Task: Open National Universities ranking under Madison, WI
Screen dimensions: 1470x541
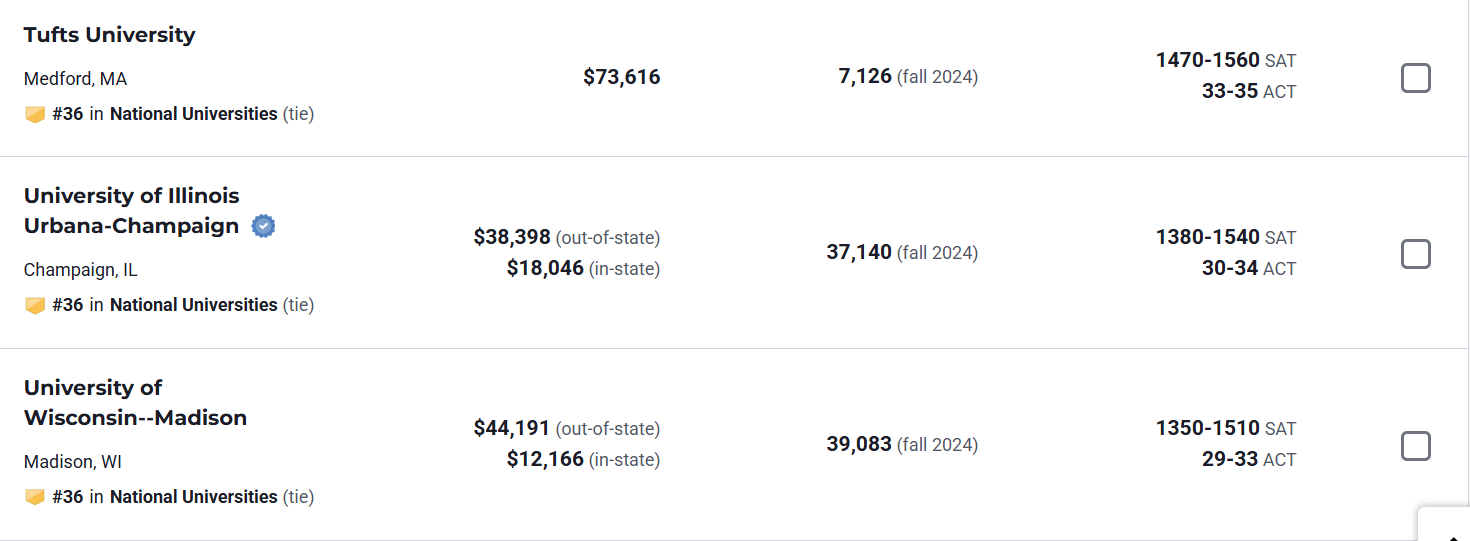Action: pos(193,497)
